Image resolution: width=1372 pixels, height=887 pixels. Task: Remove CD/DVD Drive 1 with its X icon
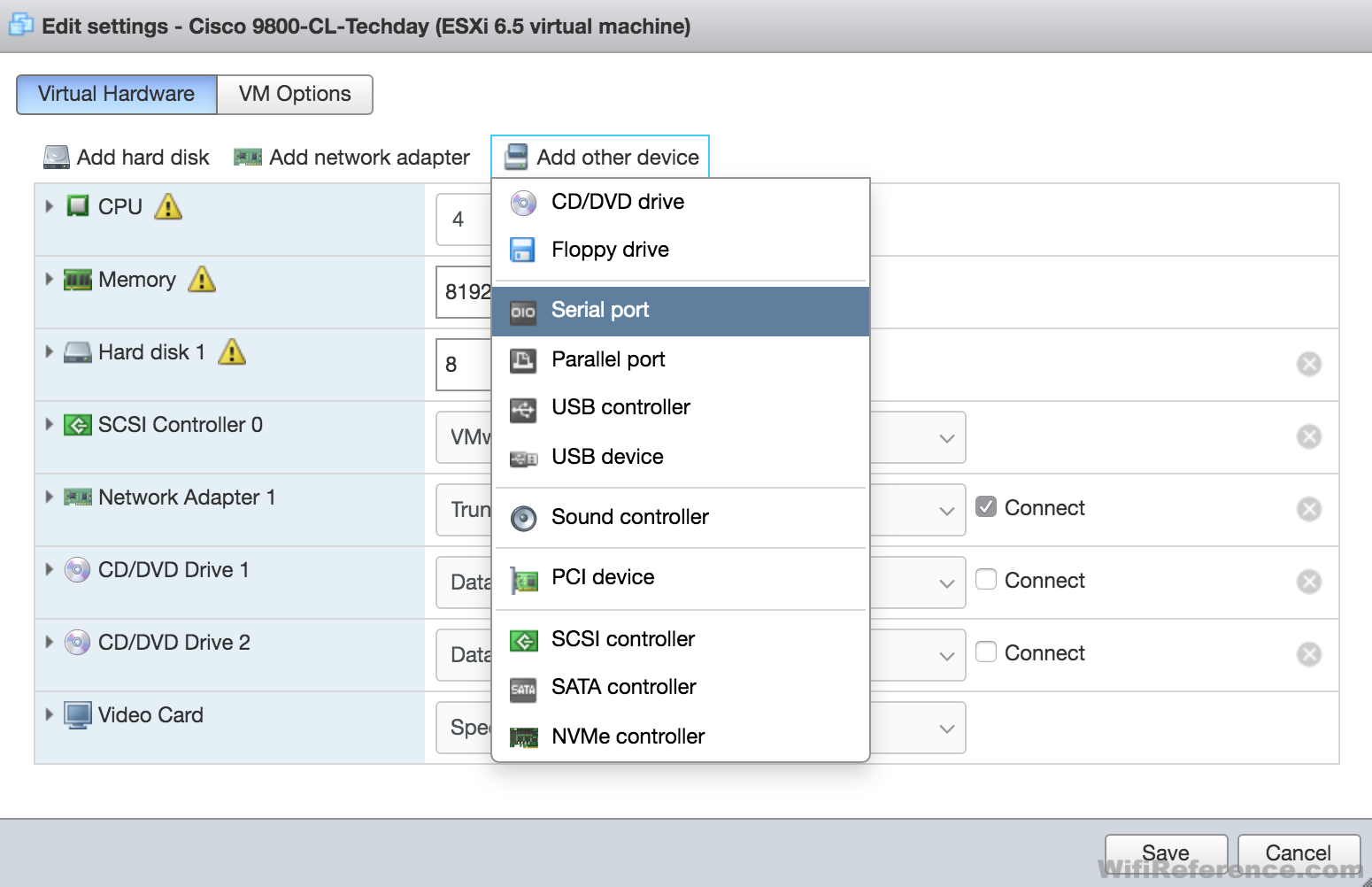coord(1309,582)
